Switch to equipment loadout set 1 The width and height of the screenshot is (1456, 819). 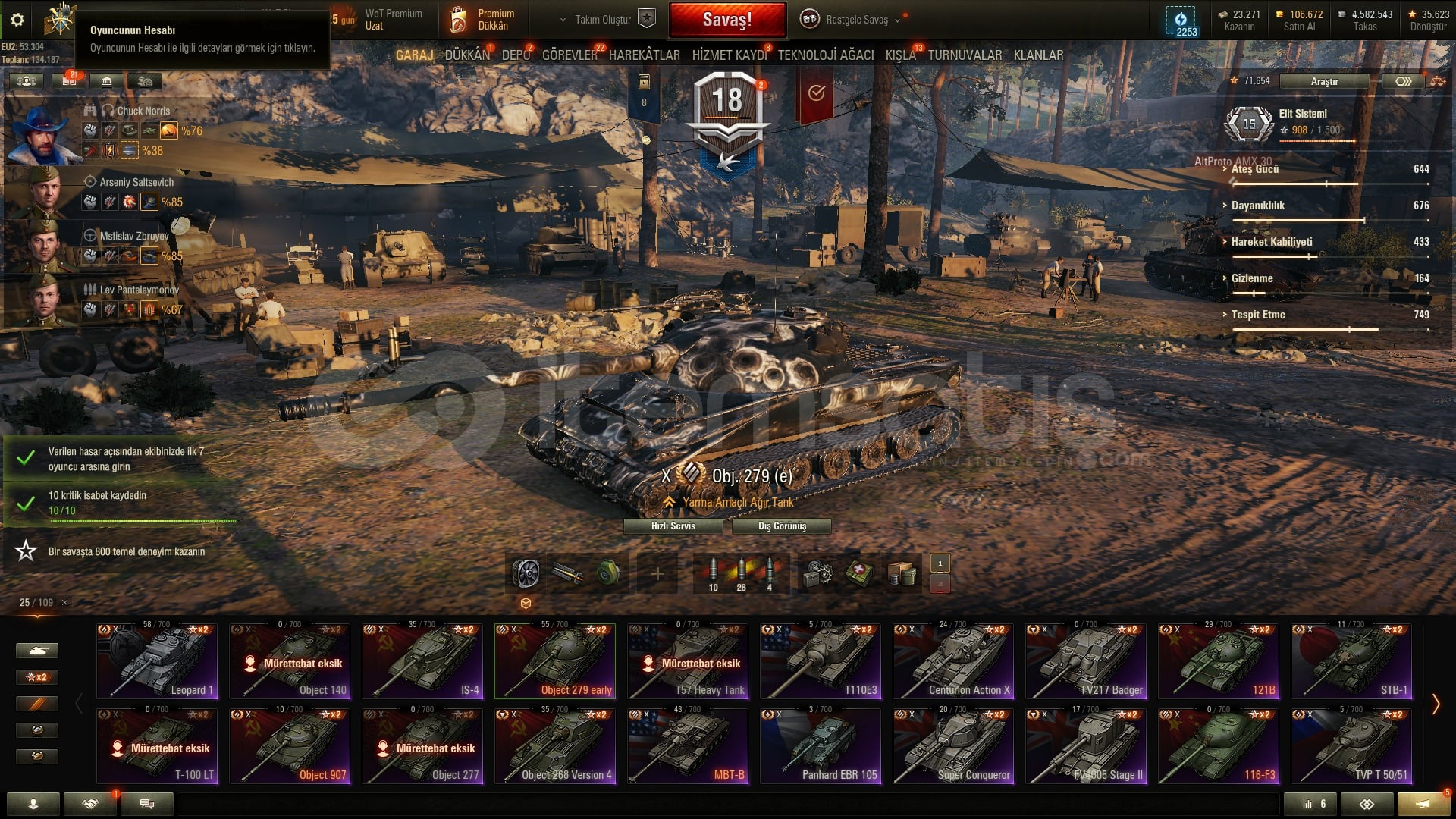tap(940, 563)
